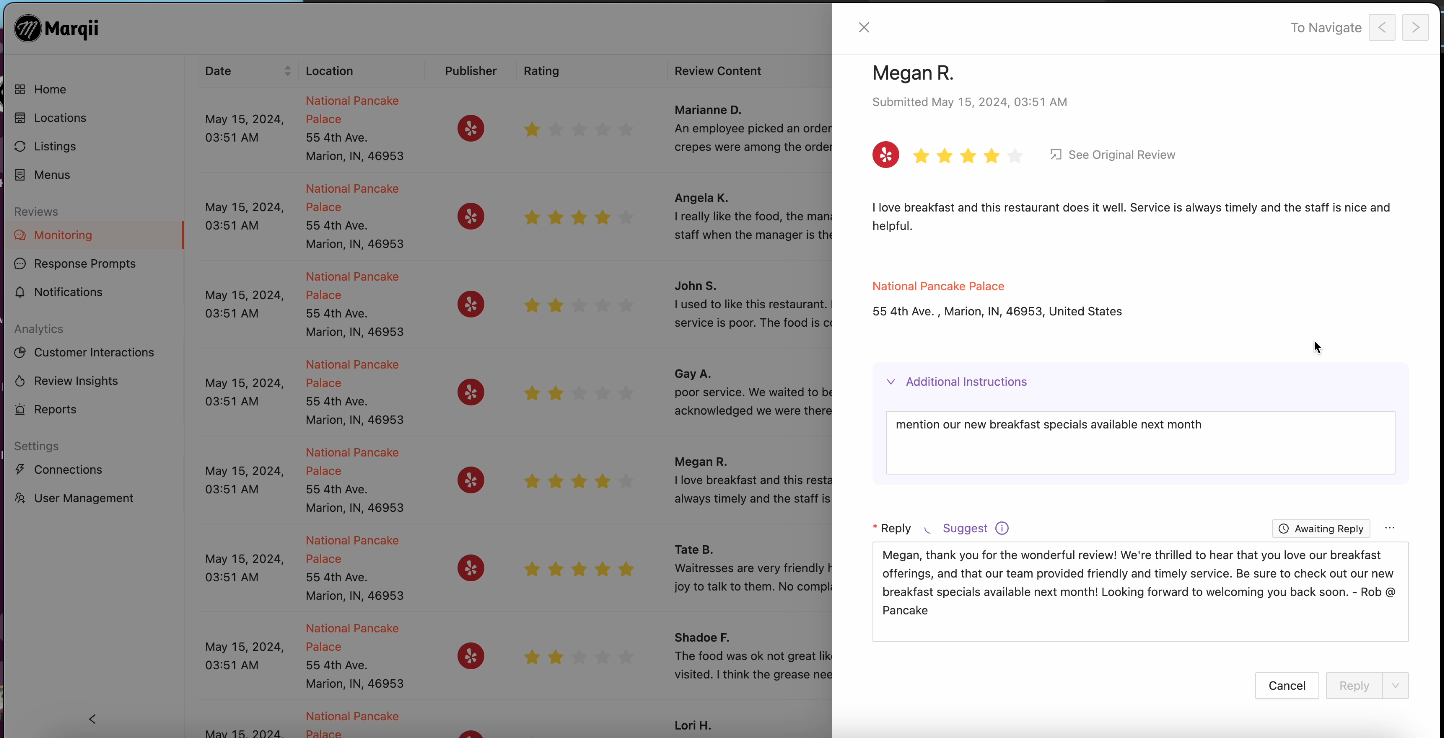Click inside the reply text area

(1140, 591)
